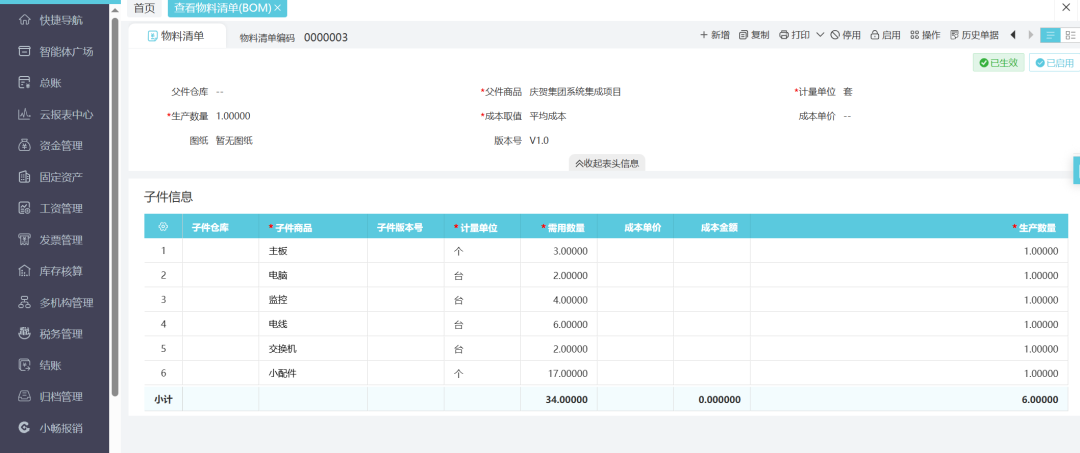Click 暂无图纸 drawing field
This screenshot has height=453, width=1080.
235,140
